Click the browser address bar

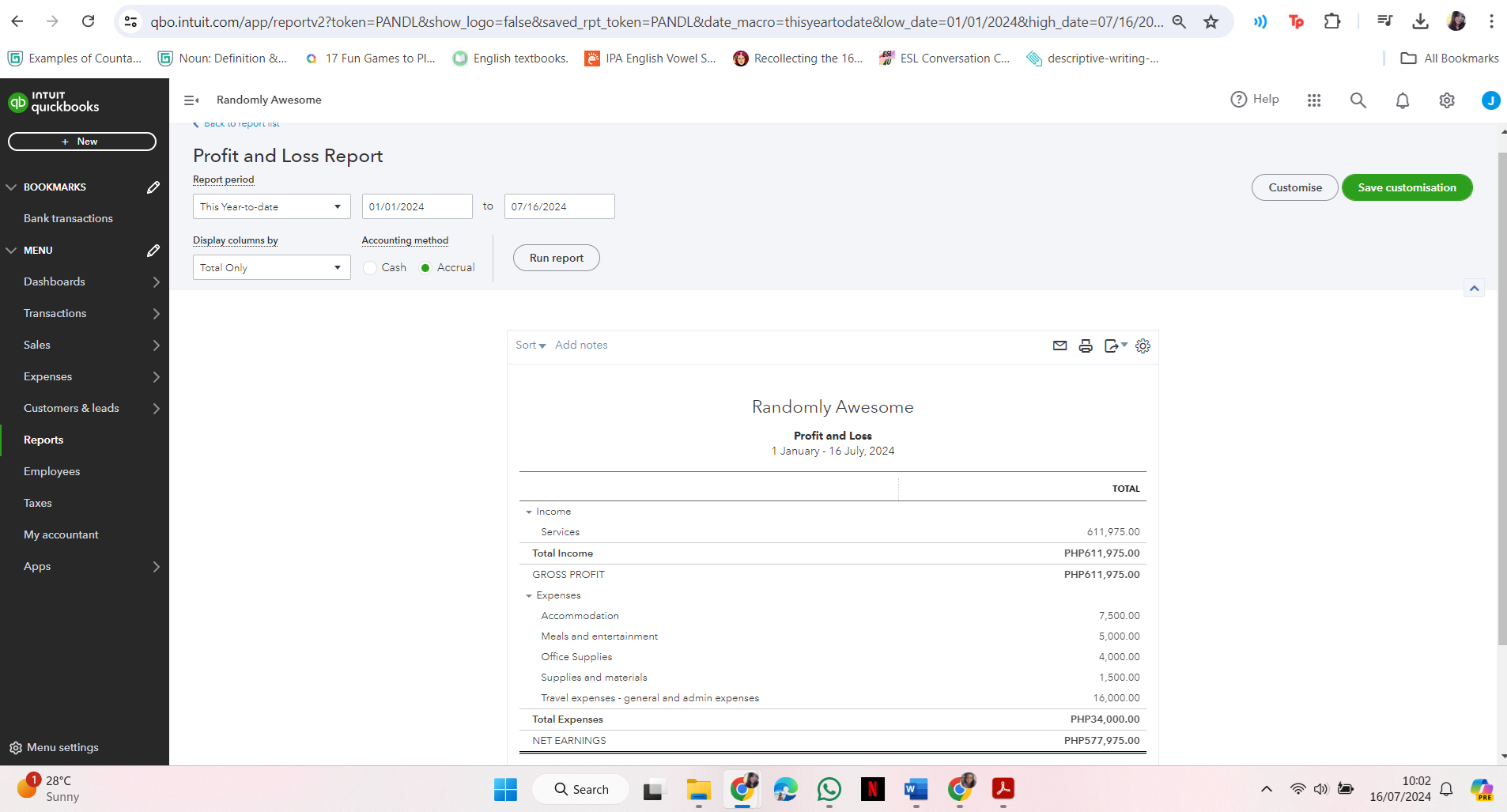656,21
